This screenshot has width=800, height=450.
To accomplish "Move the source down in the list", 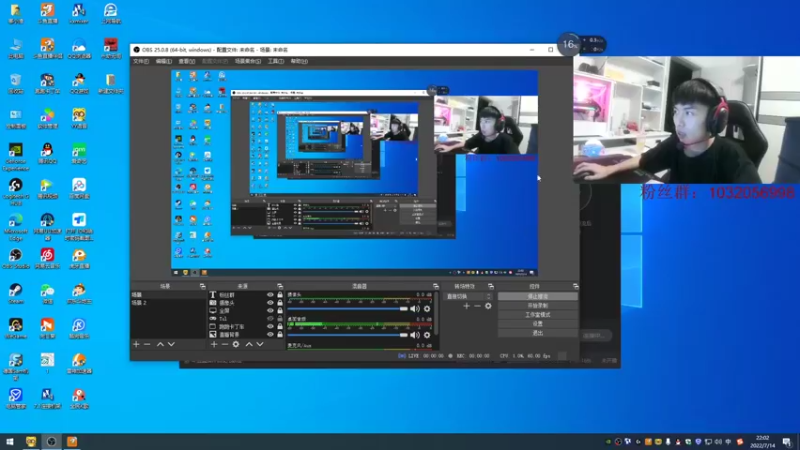I will click(x=260, y=344).
